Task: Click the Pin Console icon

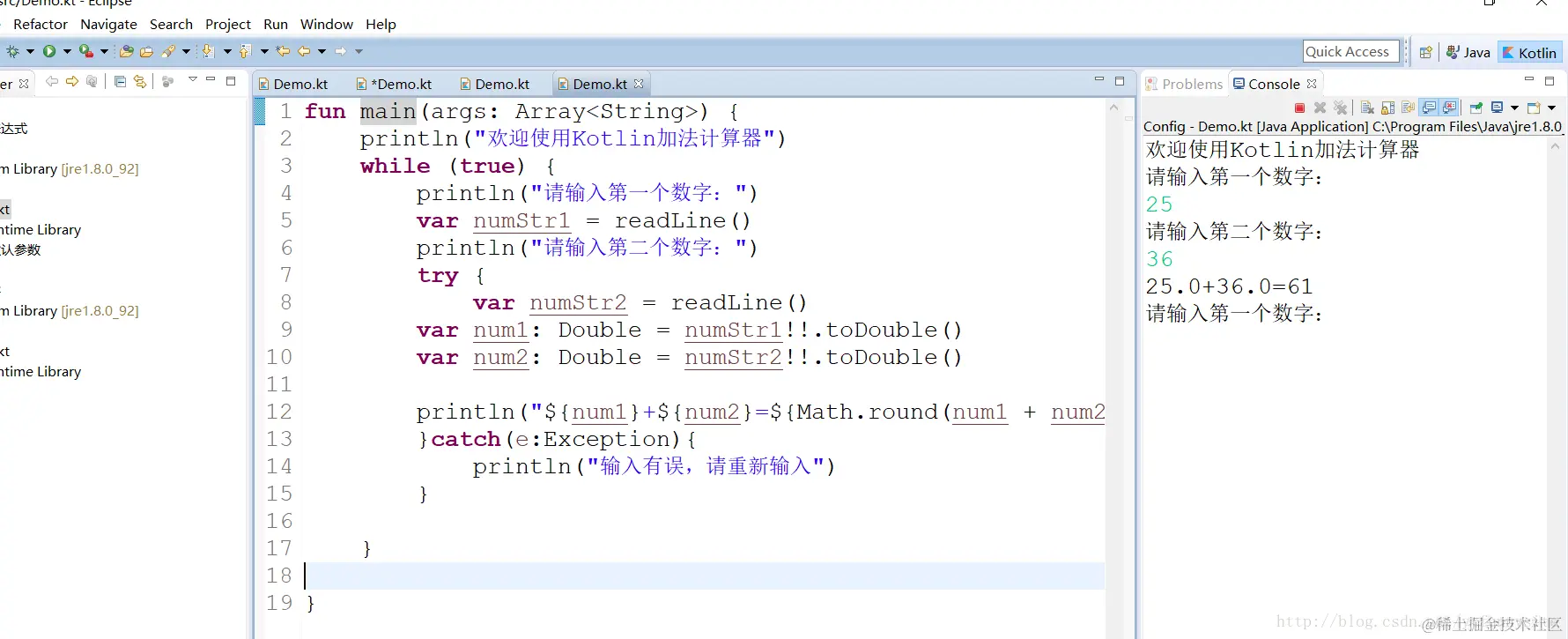Action: [x=1476, y=108]
